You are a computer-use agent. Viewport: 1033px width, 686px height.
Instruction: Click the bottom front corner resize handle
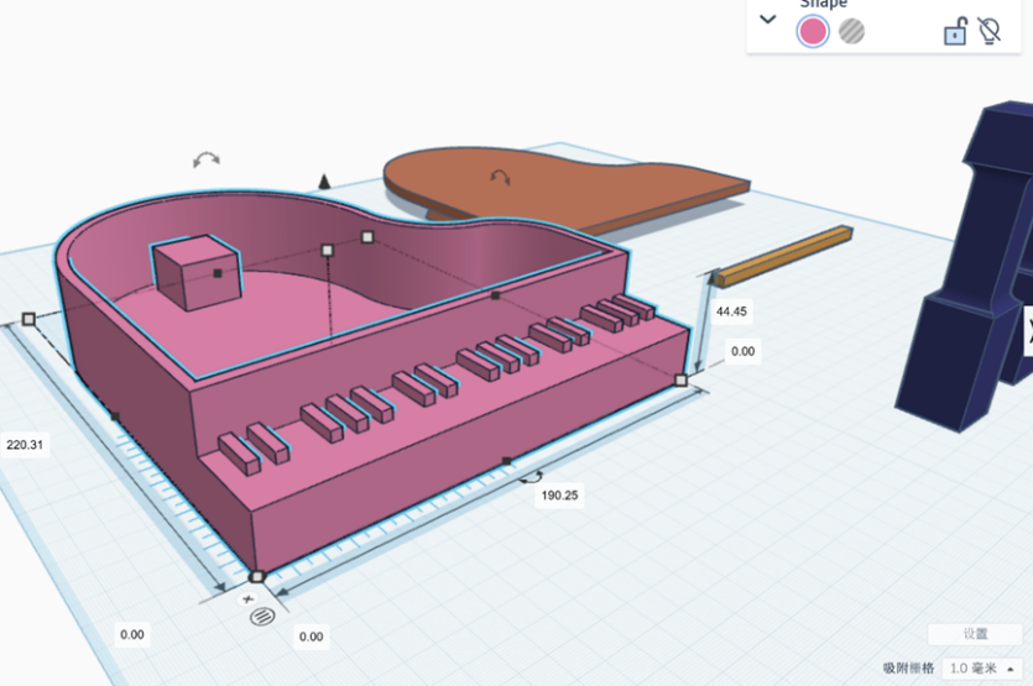[257, 577]
